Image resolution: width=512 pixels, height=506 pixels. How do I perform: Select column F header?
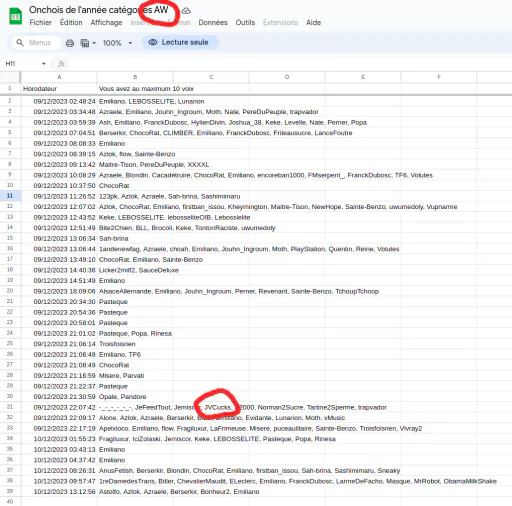click(439, 77)
